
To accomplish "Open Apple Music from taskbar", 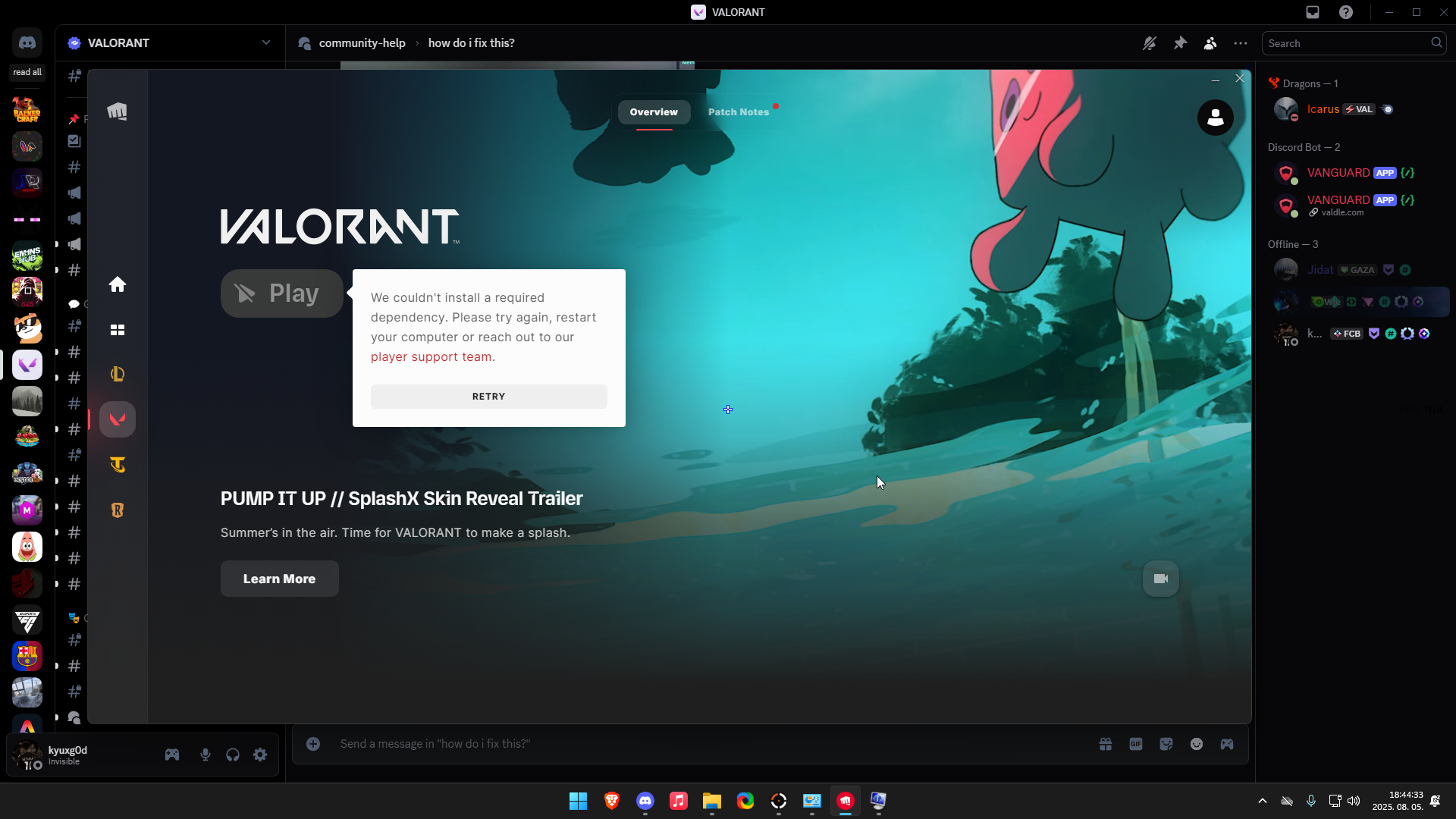I will 679,801.
